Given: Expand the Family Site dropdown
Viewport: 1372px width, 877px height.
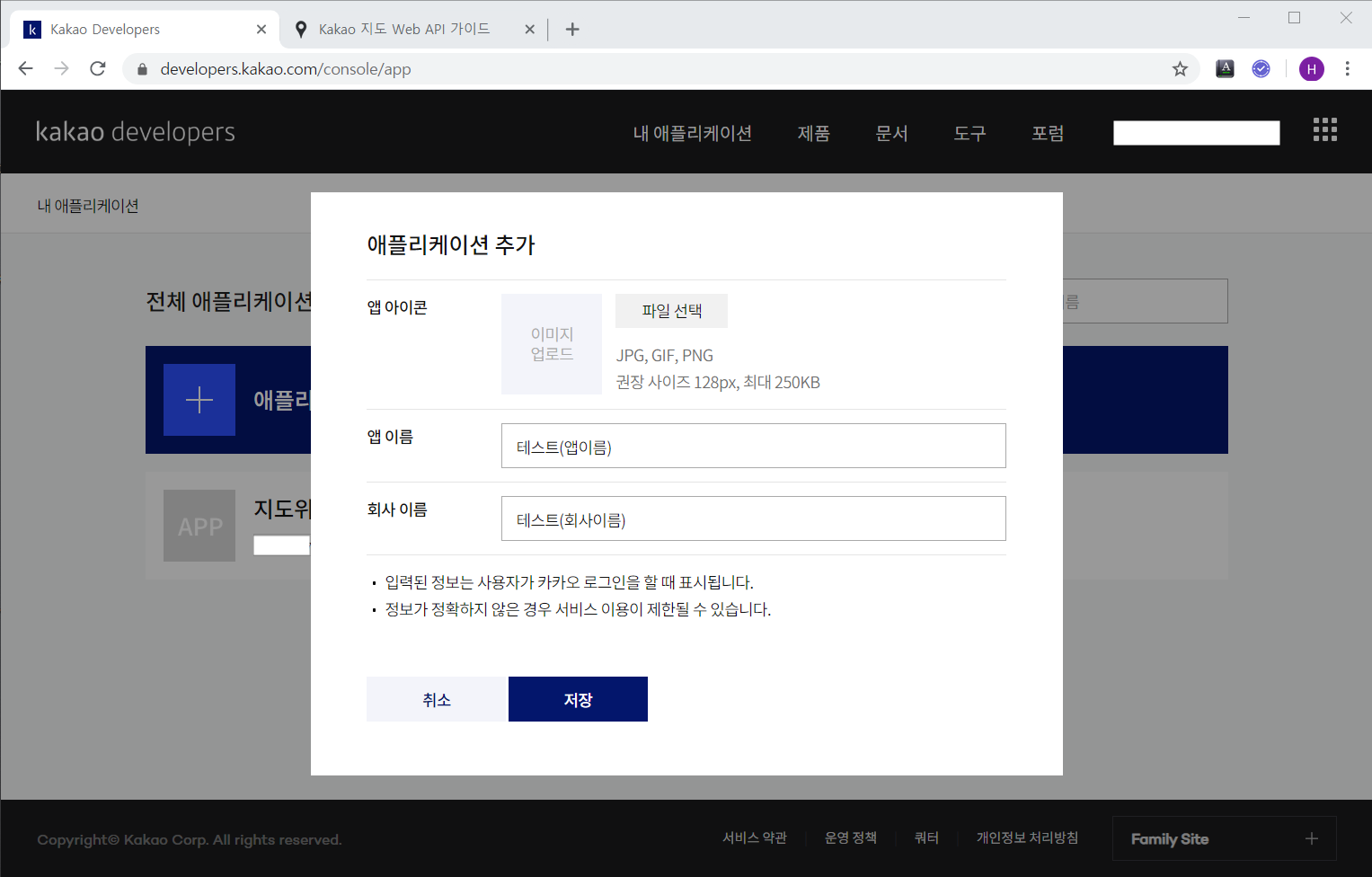Looking at the screenshot, I should (1224, 838).
